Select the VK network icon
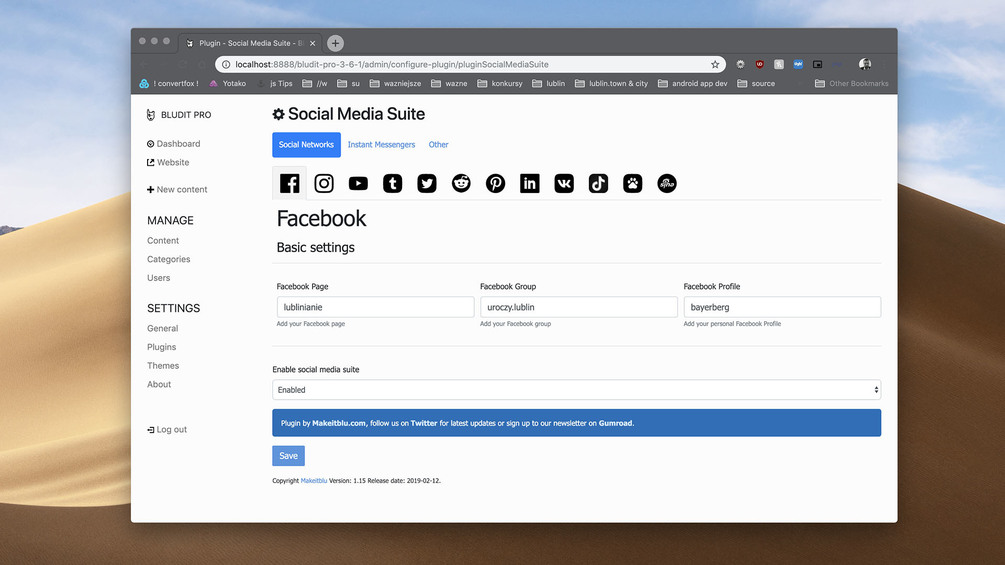 [x=564, y=183]
